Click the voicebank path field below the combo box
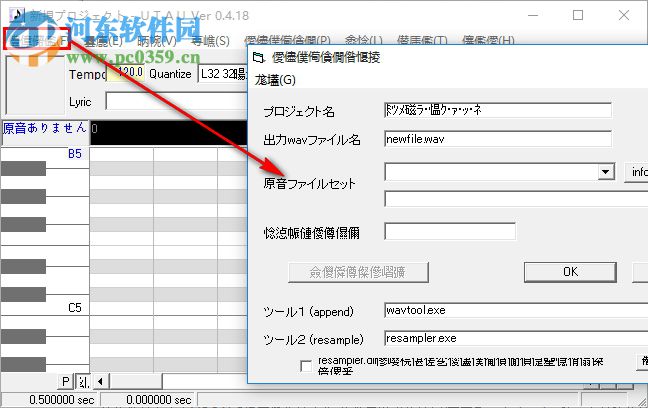648x408 pixels. pos(516,199)
